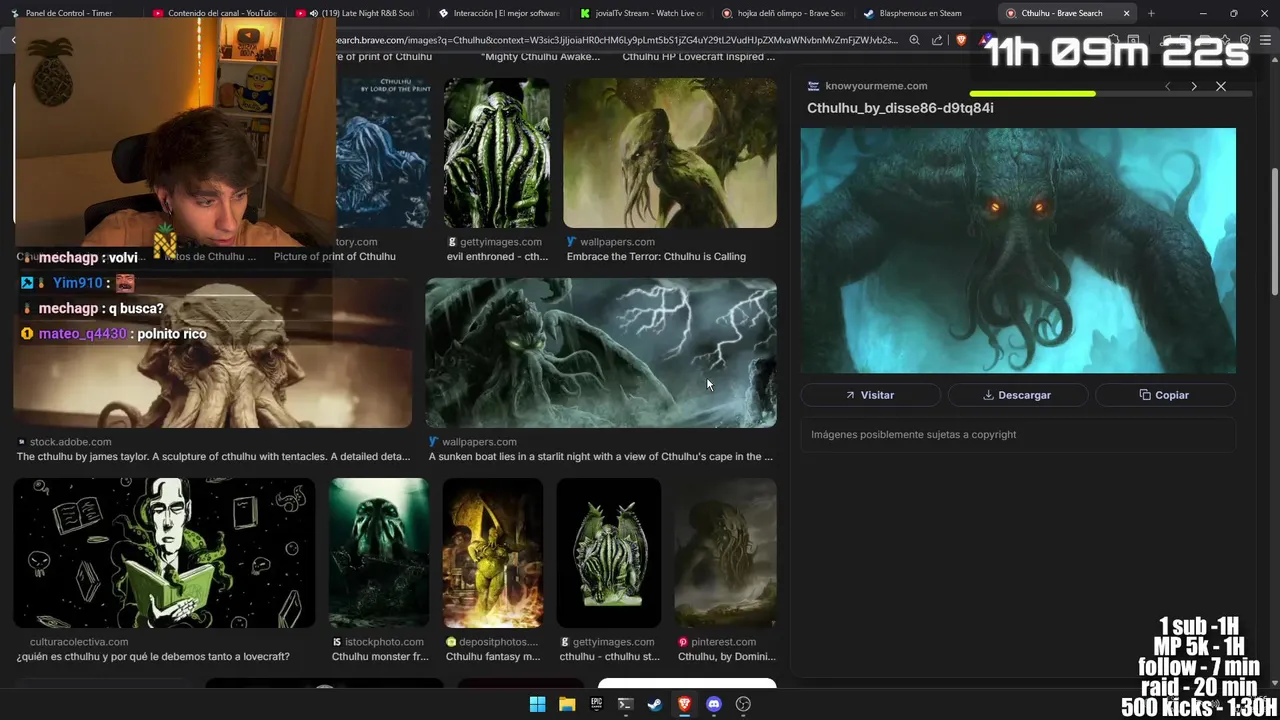Click 'Embrace the Terror: Cthulhu is Calling' caption
The height and width of the screenshot is (720, 1280).
click(656, 257)
